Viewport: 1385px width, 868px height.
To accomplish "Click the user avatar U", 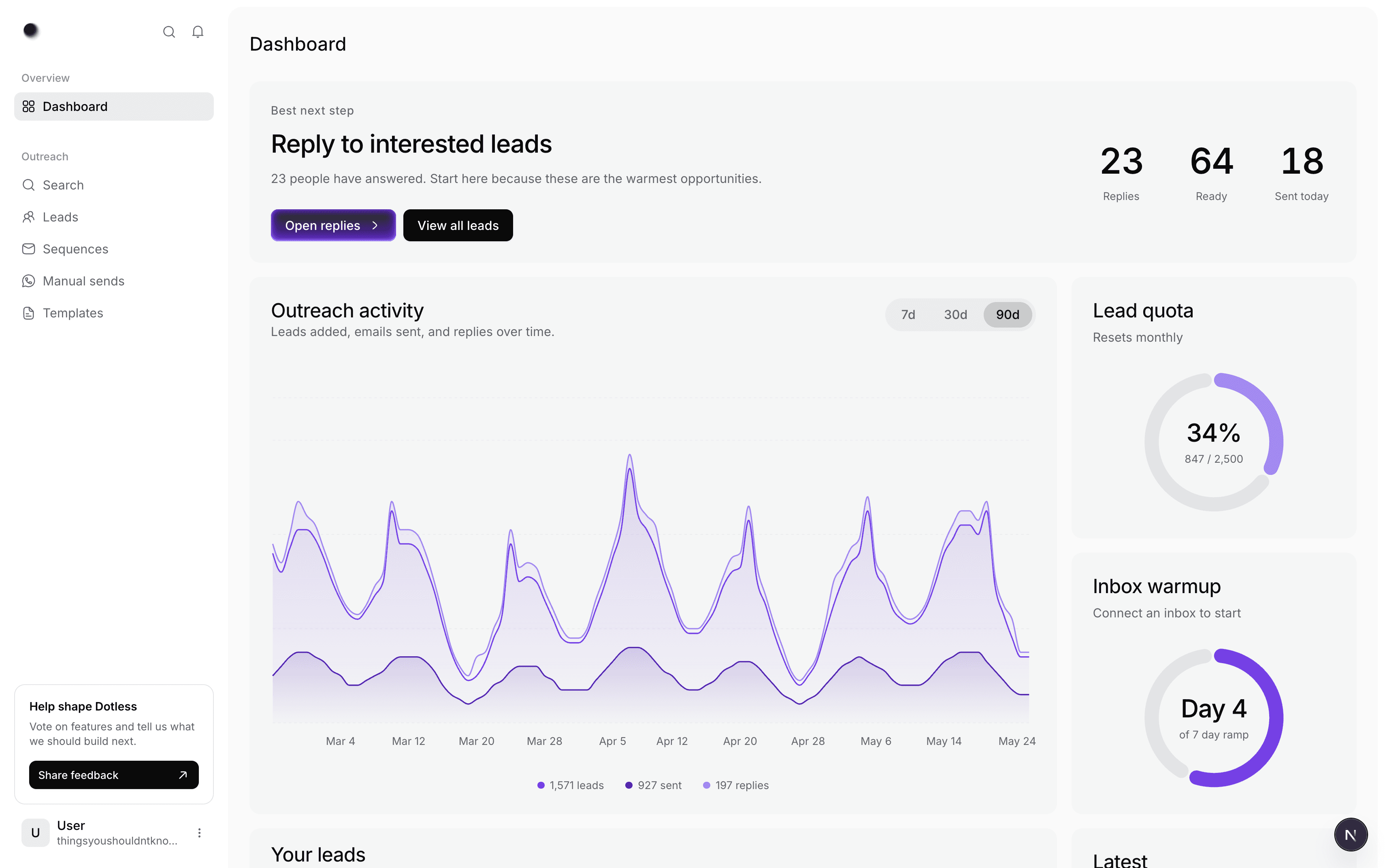I will [x=36, y=832].
